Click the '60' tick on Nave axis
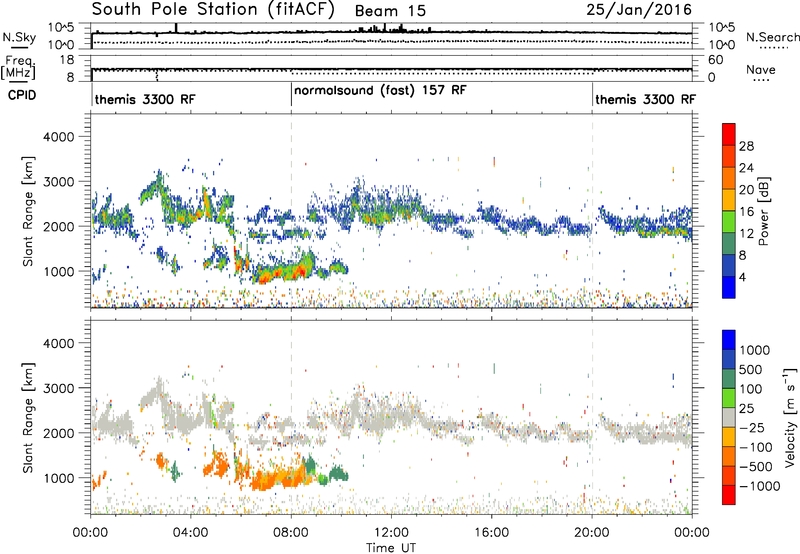The image size is (800, 554). tap(715, 60)
